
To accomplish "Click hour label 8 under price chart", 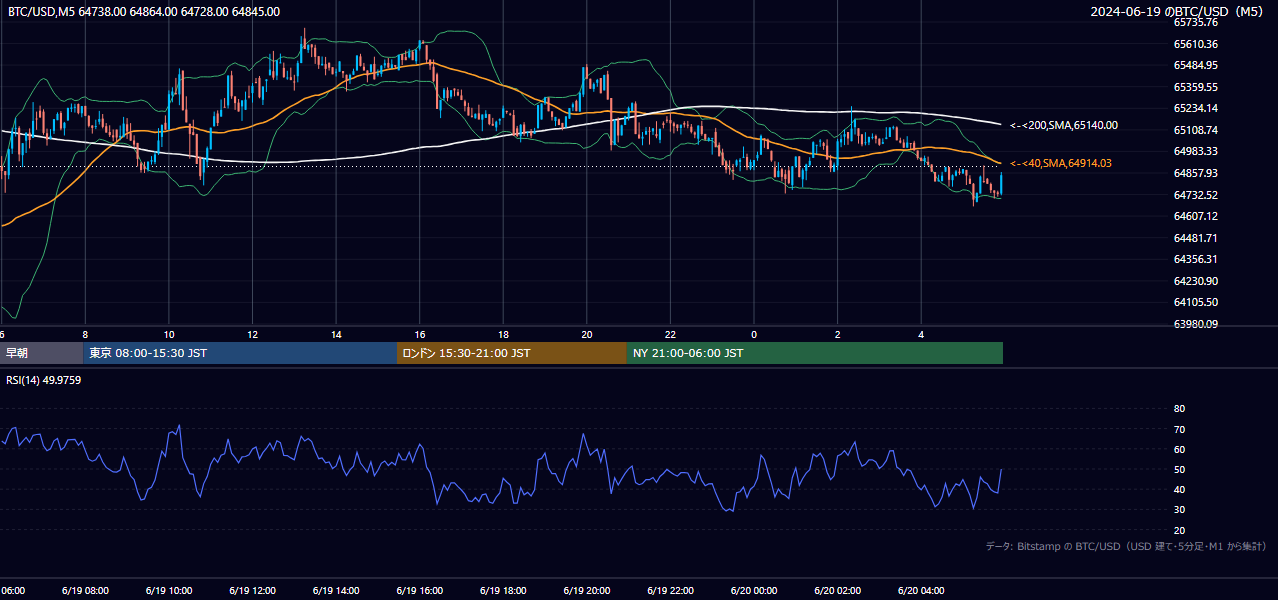I will pos(85,334).
